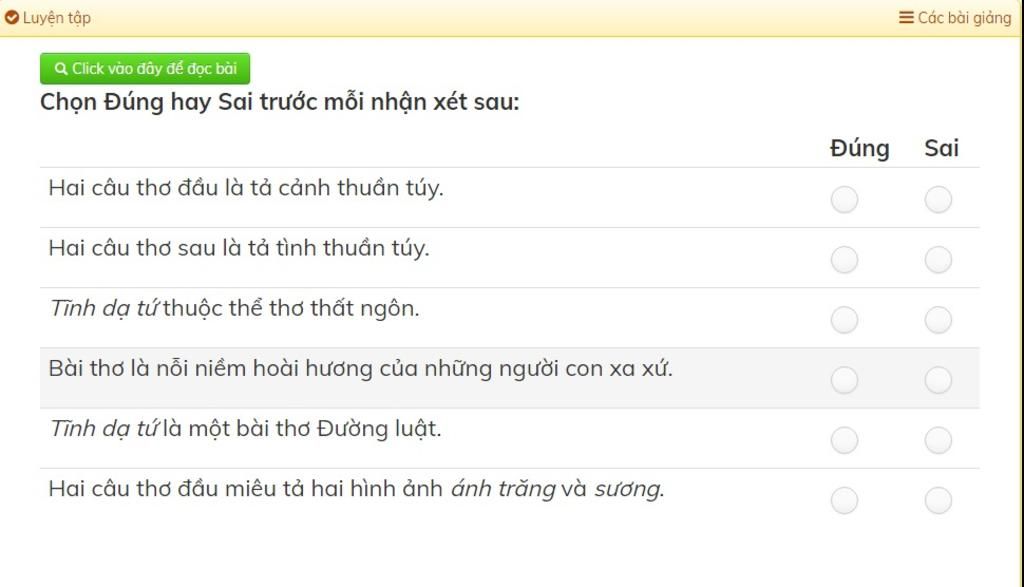The image size is (1024, 587).
Task: Select Đúng for 'Hai câu thơ sau là tả tình'
Action: click(x=844, y=260)
